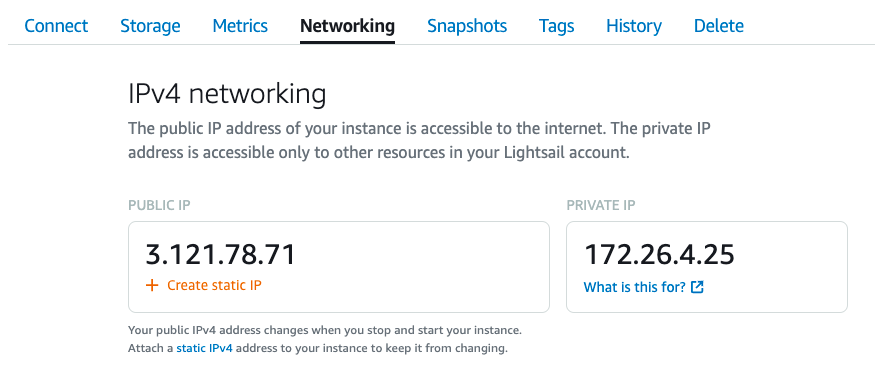
Task: Click the IPv4 networking heading
Action: click(x=227, y=94)
